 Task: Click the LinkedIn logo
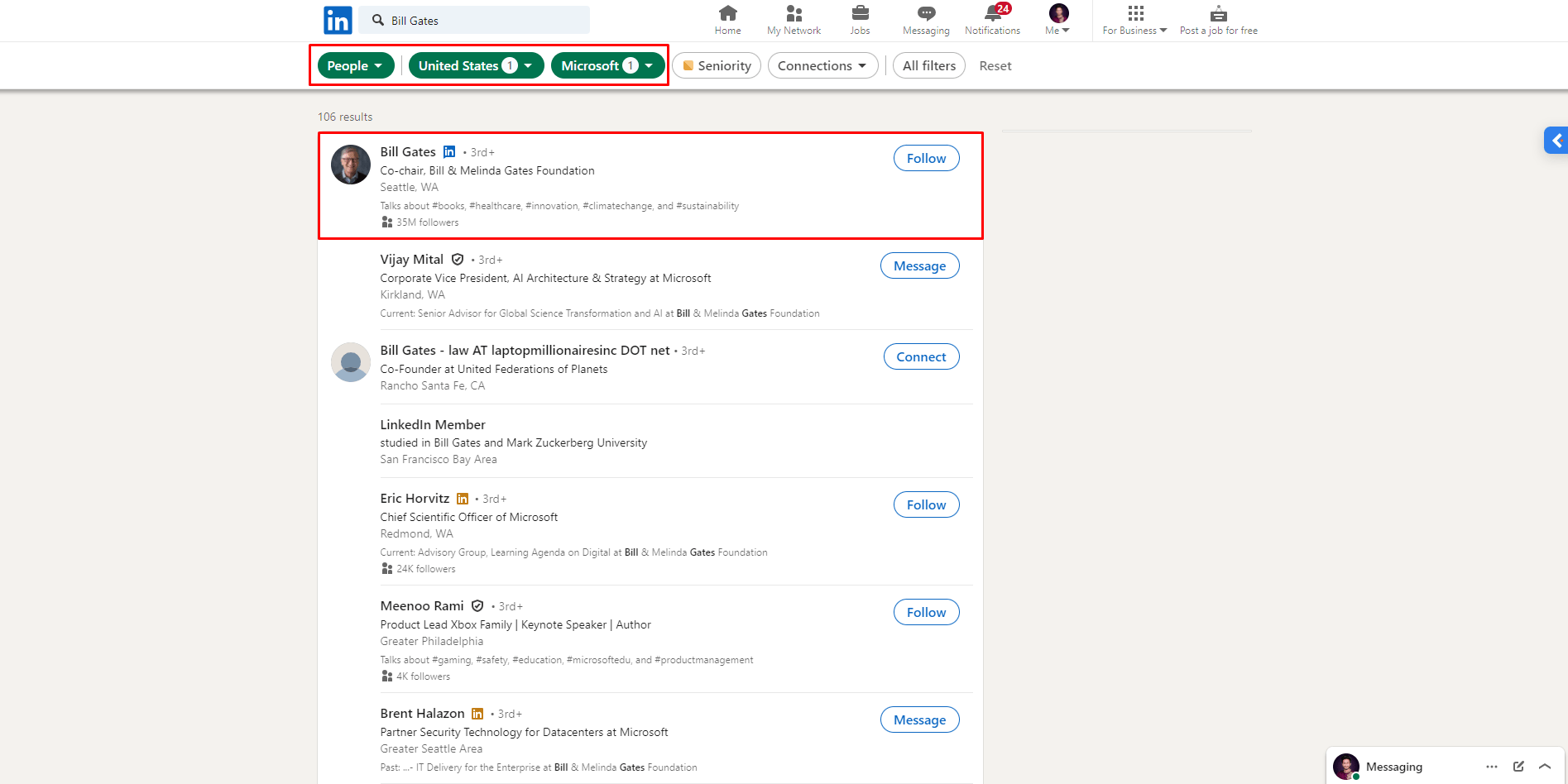(338, 19)
